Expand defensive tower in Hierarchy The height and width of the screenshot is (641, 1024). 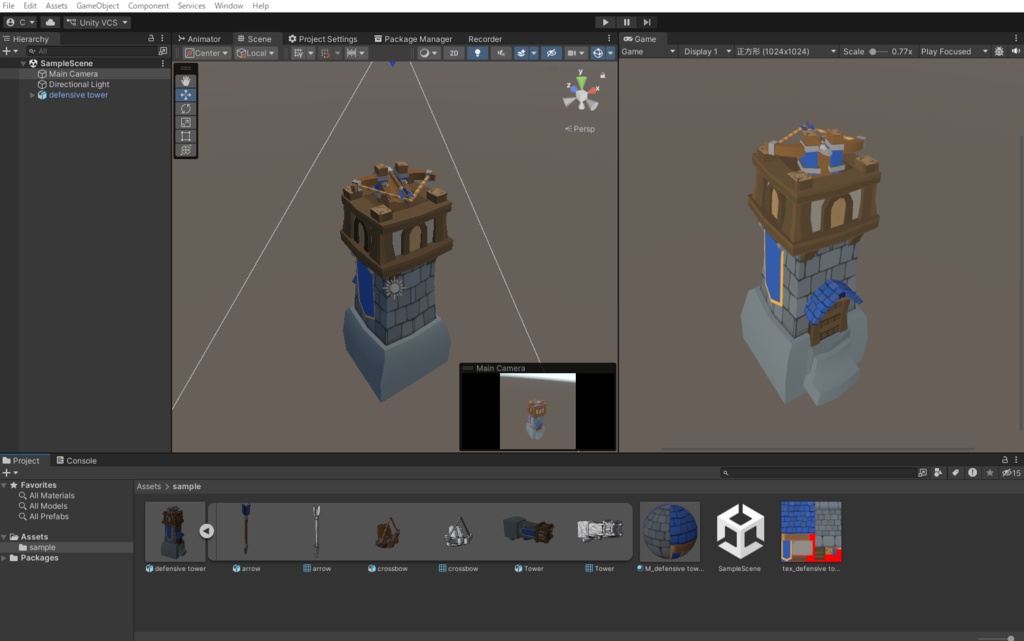click(32, 95)
